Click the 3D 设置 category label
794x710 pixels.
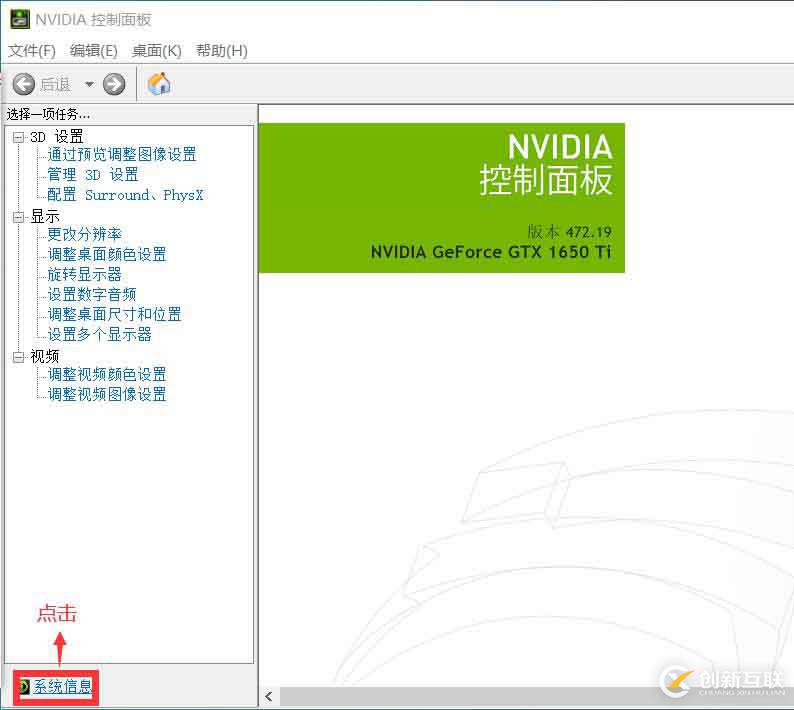pos(56,137)
